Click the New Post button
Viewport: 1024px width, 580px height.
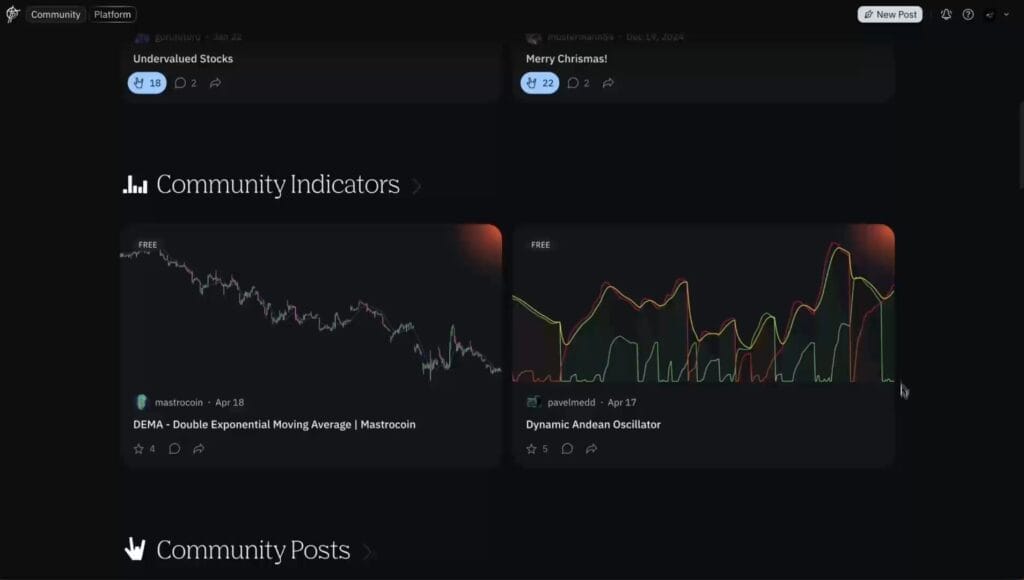click(x=890, y=15)
